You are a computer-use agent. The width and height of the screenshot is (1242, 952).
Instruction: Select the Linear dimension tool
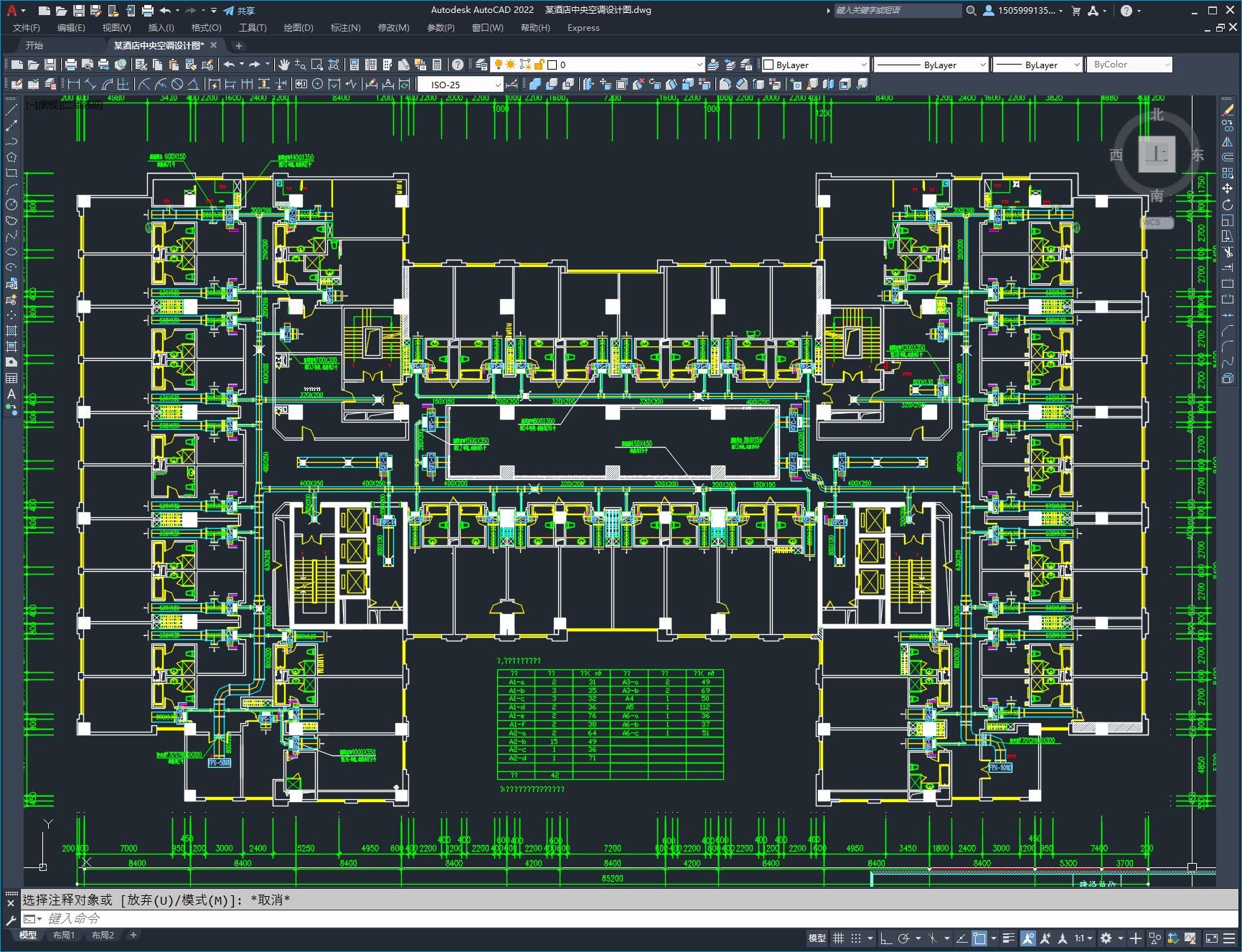click(x=73, y=84)
